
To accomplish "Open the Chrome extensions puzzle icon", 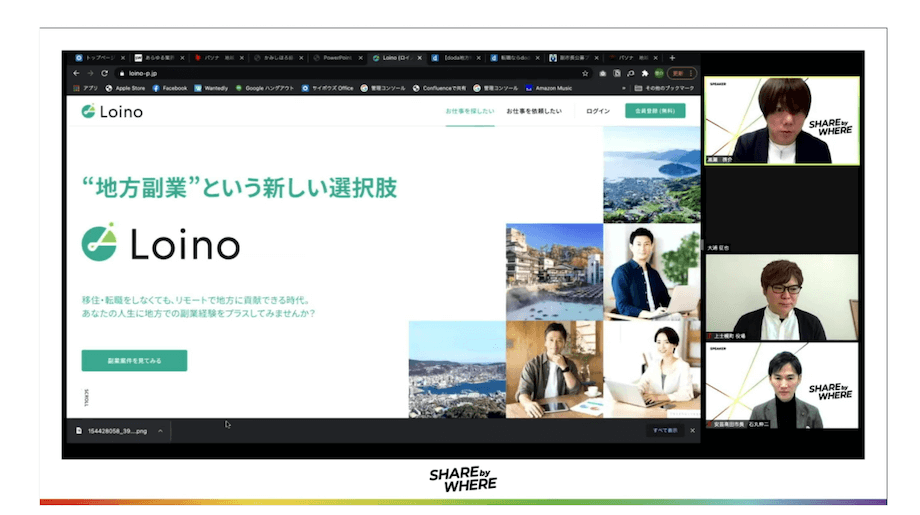I will tap(645, 73).
